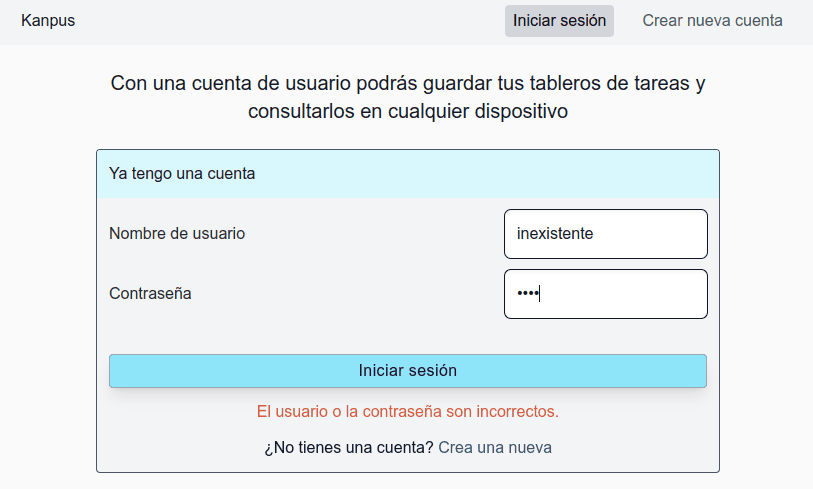Click the highlighted login item in the navbar
Screen dimensions: 813x489
(x=559, y=20)
